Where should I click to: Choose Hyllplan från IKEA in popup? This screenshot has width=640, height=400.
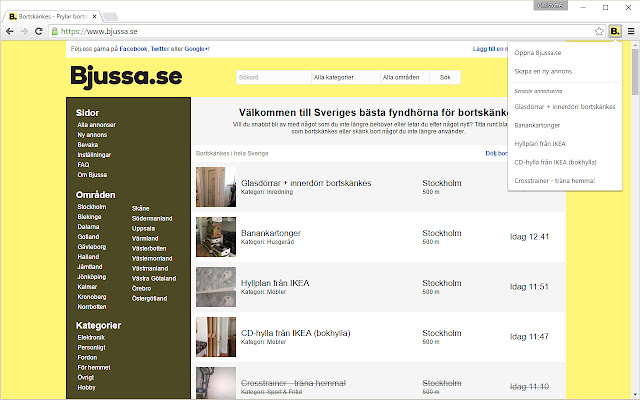point(540,144)
